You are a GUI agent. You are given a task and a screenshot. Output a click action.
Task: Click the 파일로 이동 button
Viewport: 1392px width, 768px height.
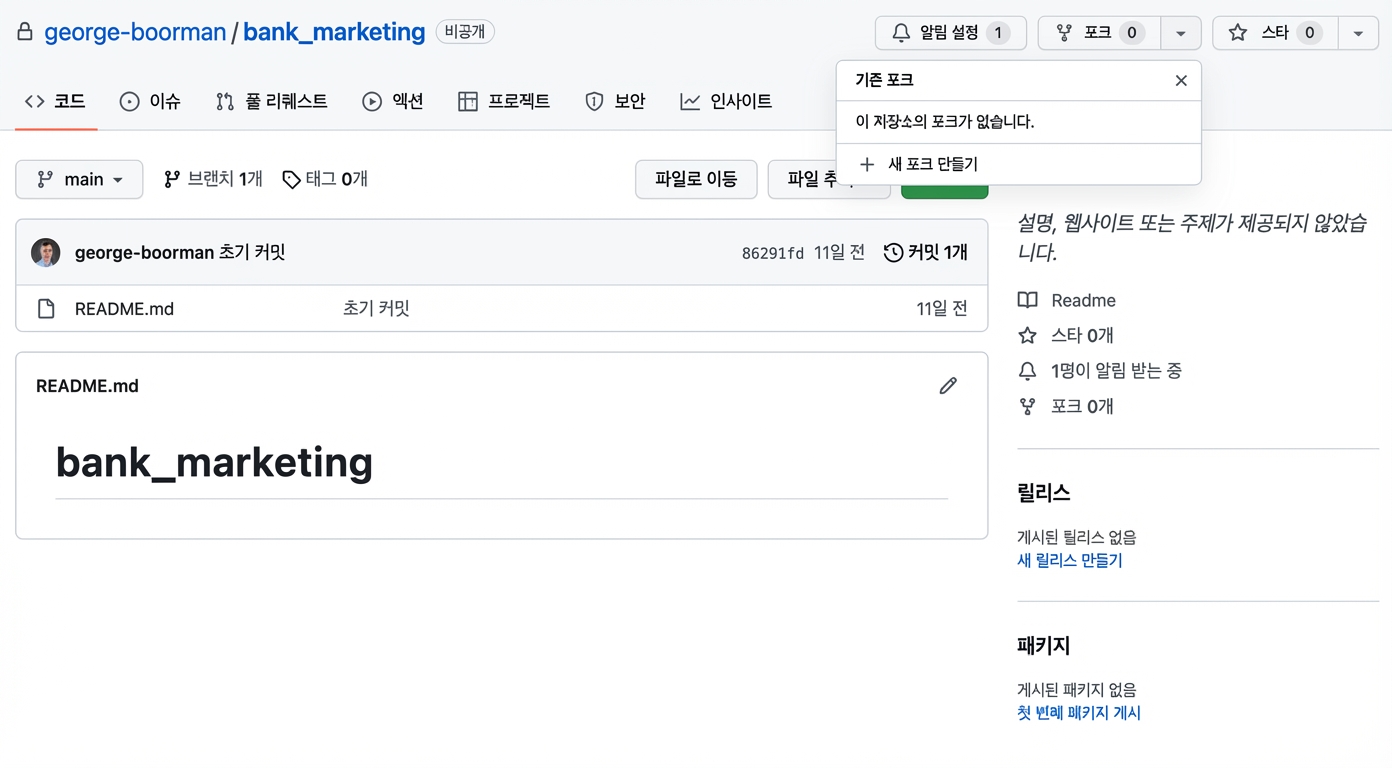pos(696,179)
